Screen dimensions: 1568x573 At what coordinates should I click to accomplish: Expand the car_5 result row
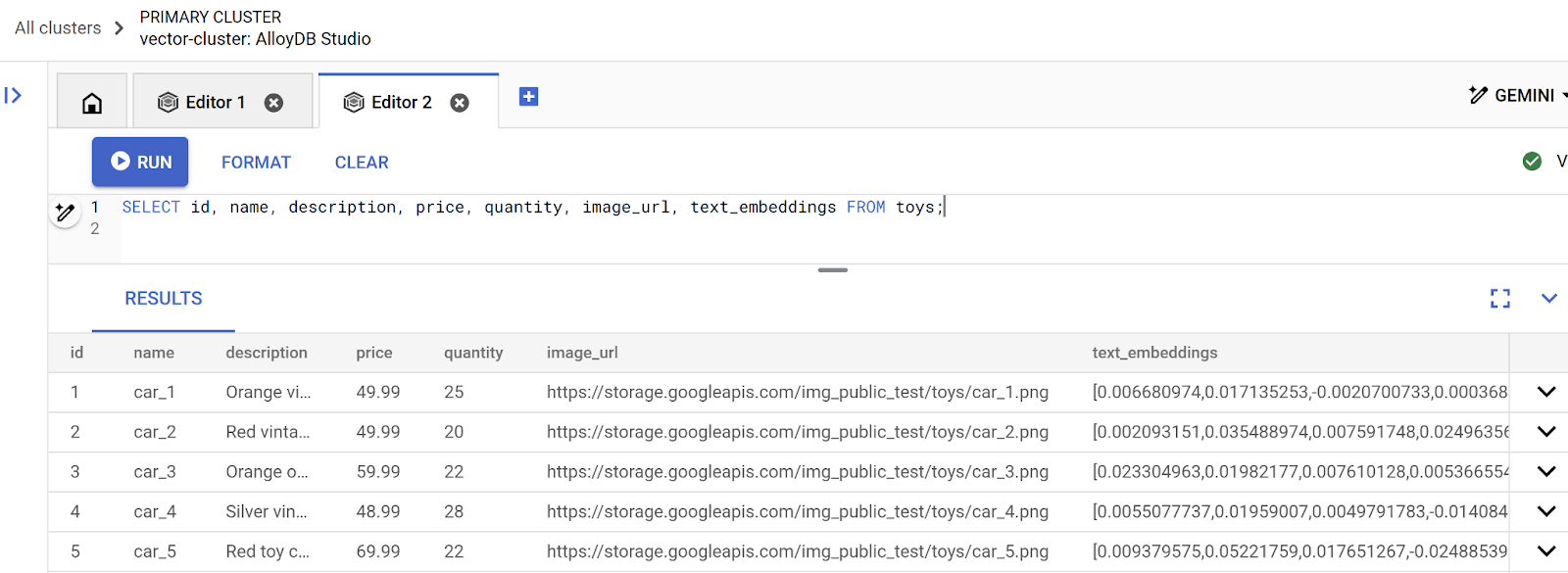[1546, 551]
